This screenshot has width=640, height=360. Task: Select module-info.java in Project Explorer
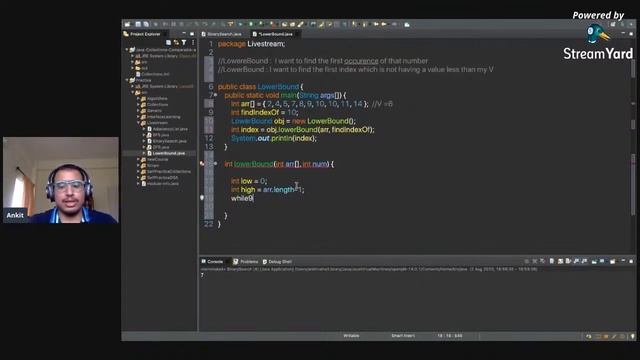(163, 184)
